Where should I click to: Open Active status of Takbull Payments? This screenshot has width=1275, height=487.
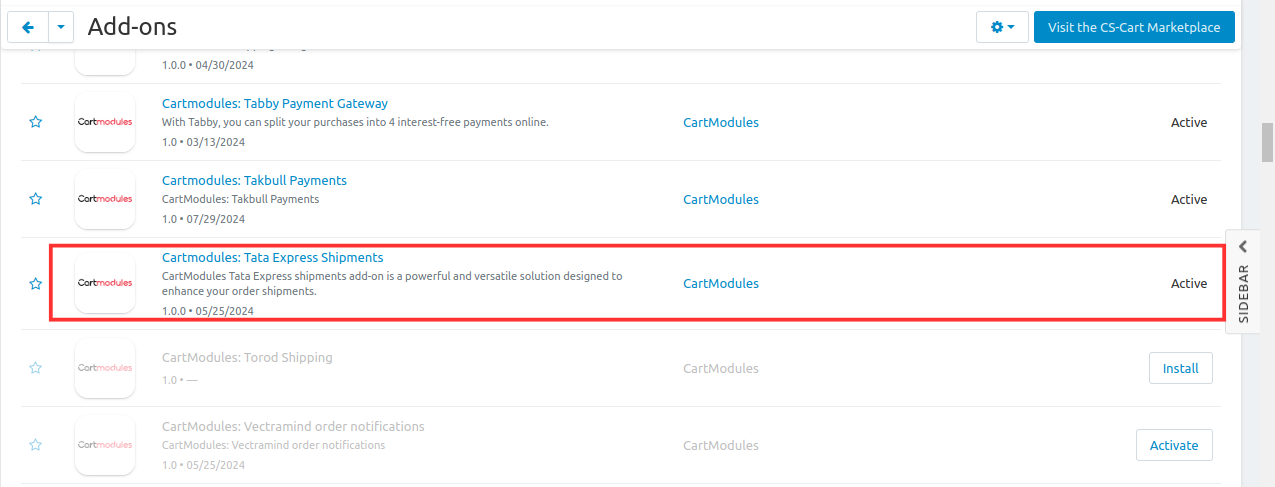tap(1189, 199)
